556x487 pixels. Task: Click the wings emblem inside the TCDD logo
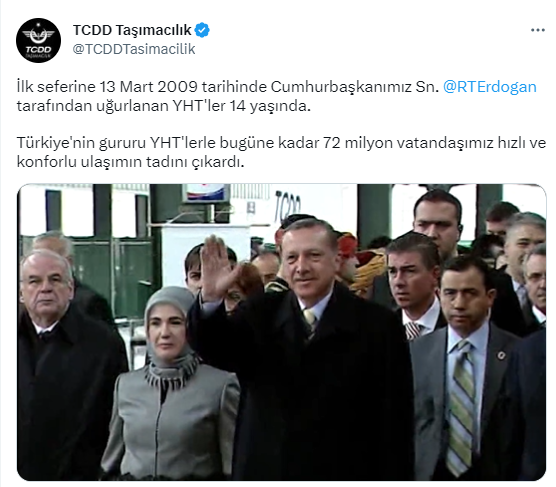tap(38, 34)
